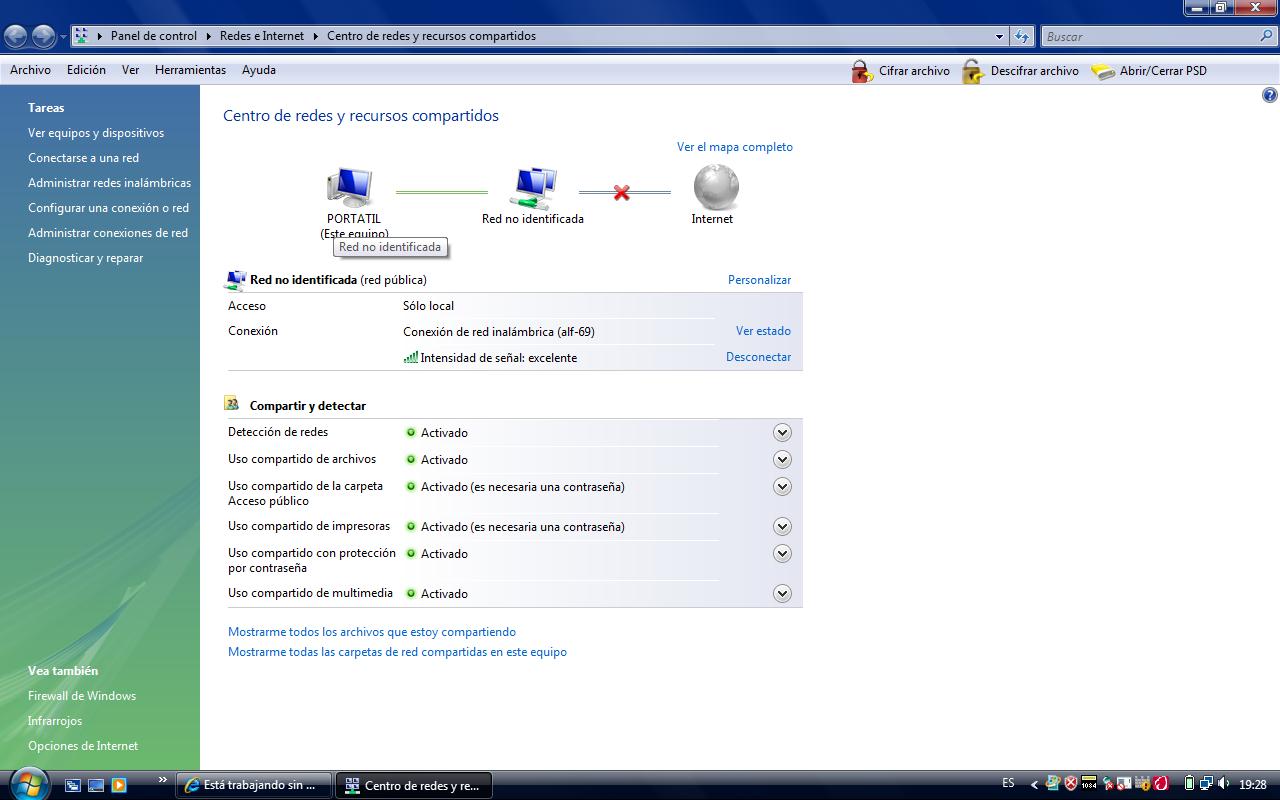The width and height of the screenshot is (1280, 800).
Task: Click the PORTATIL computer icon in the network map
Action: 350,188
